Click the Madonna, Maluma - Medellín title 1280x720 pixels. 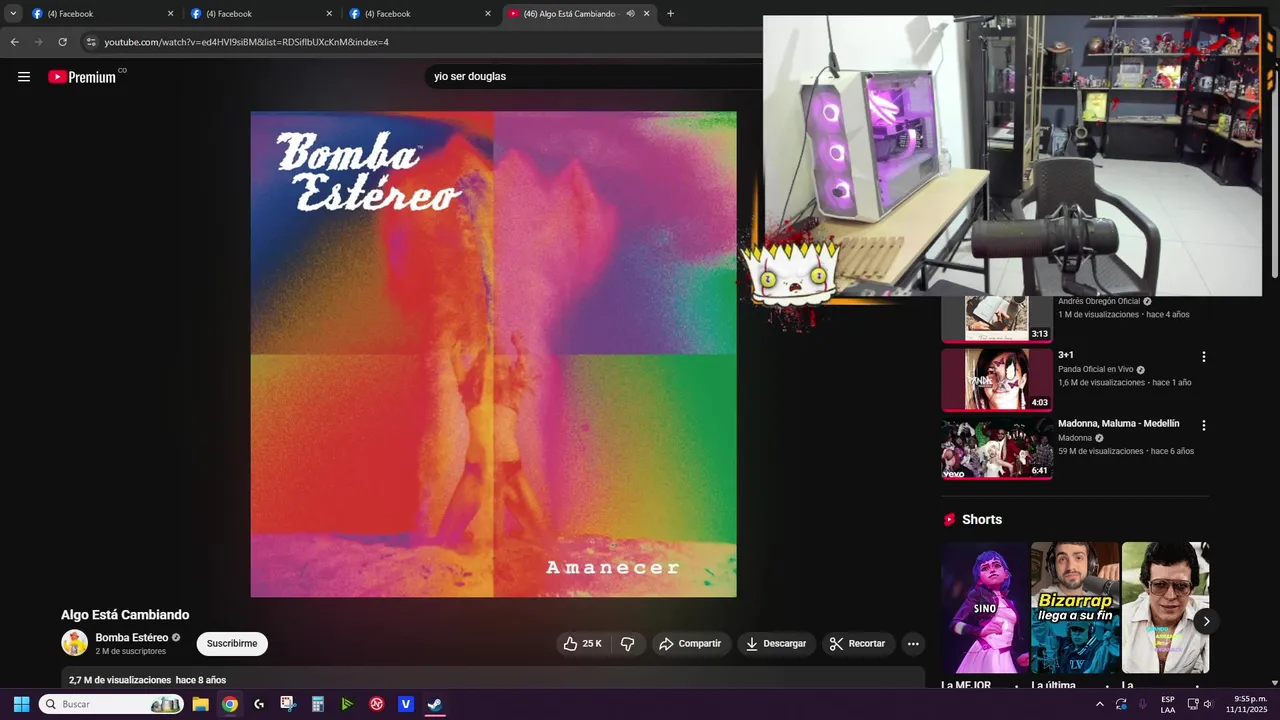[1119, 424]
